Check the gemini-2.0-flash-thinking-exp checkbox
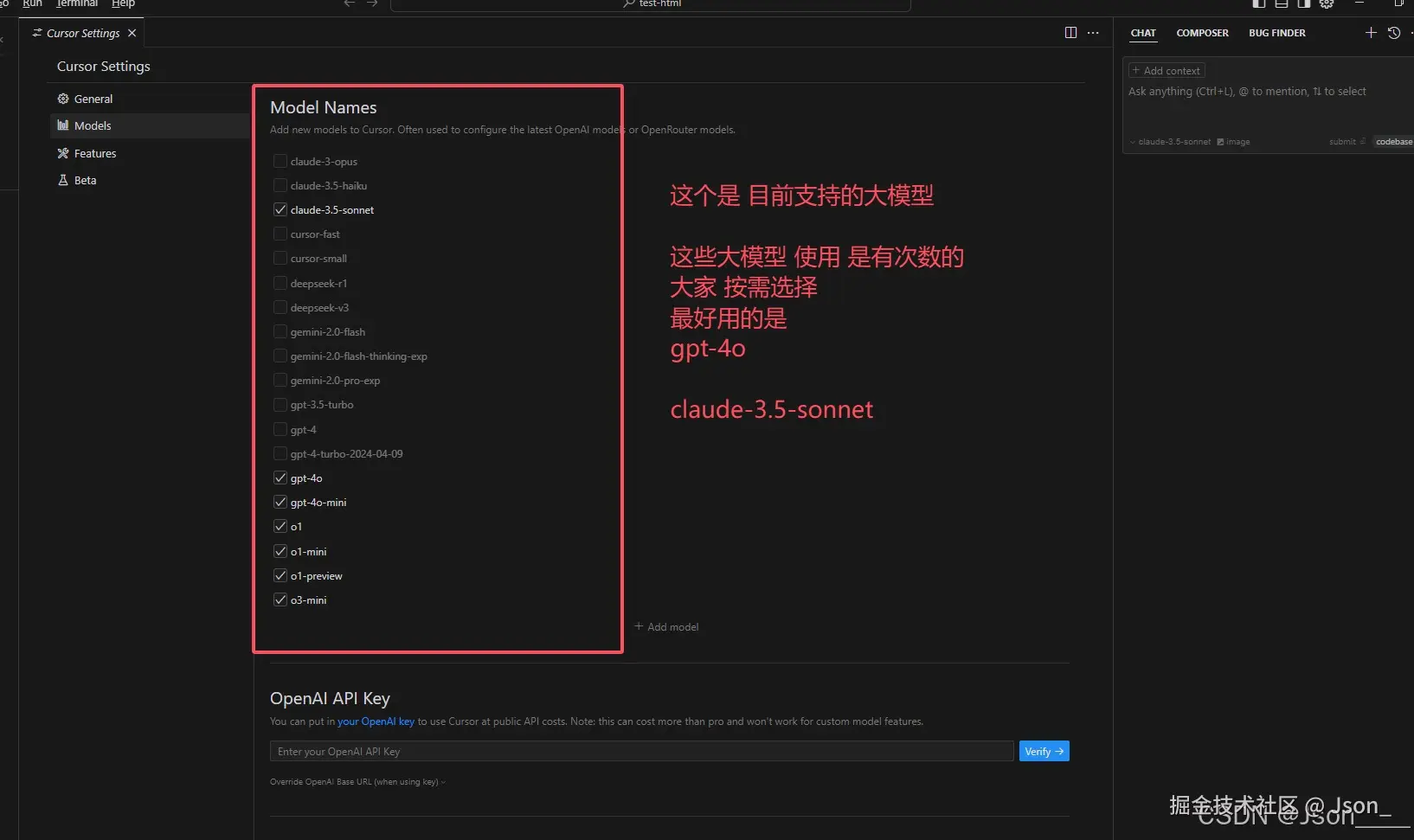1414x840 pixels. click(x=280, y=356)
